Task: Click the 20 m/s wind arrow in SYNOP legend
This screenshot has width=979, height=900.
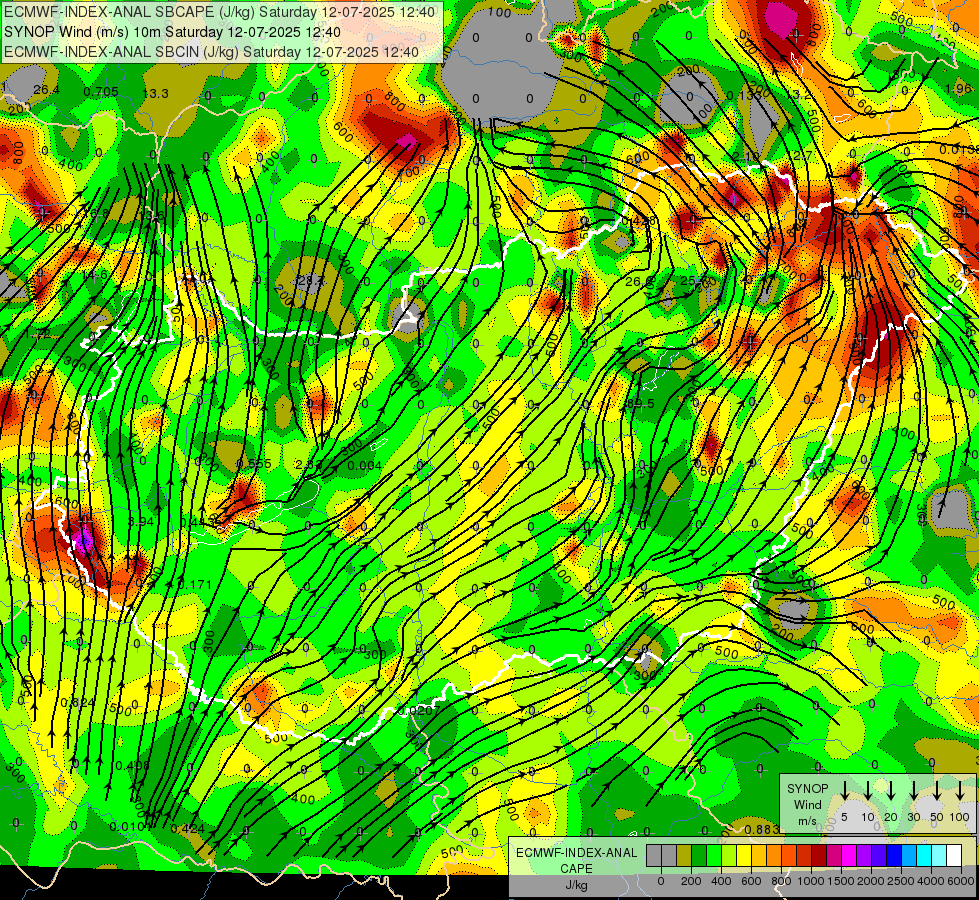Action: (x=890, y=791)
